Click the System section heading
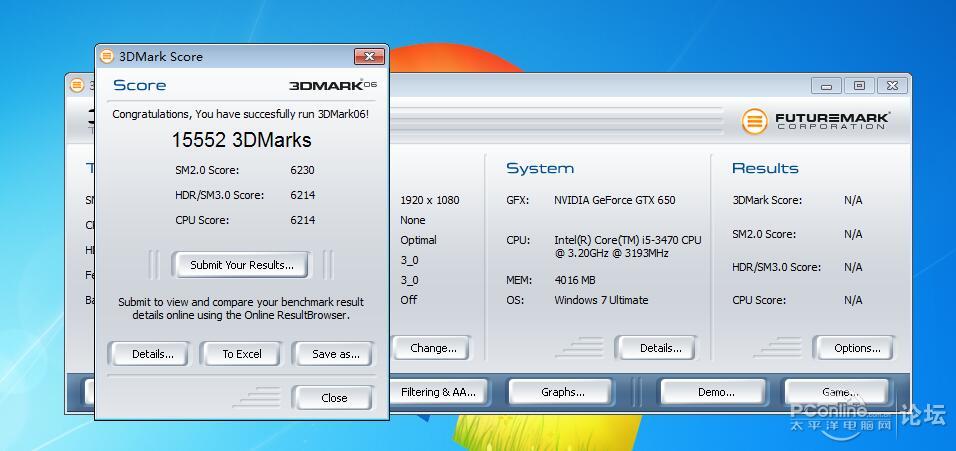The image size is (956, 451). tap(540, 168)
